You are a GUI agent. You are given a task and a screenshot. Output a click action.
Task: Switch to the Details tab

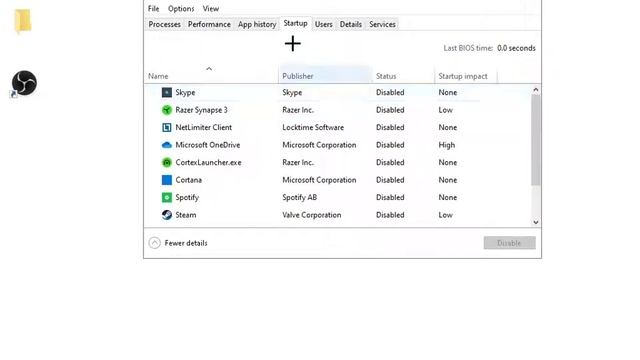pos(351,24)
